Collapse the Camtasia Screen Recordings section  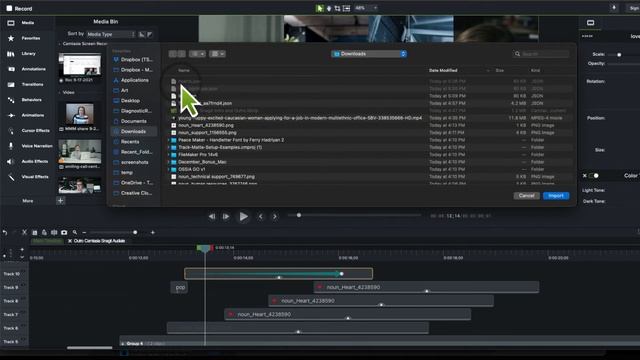(x=60, y=44)
